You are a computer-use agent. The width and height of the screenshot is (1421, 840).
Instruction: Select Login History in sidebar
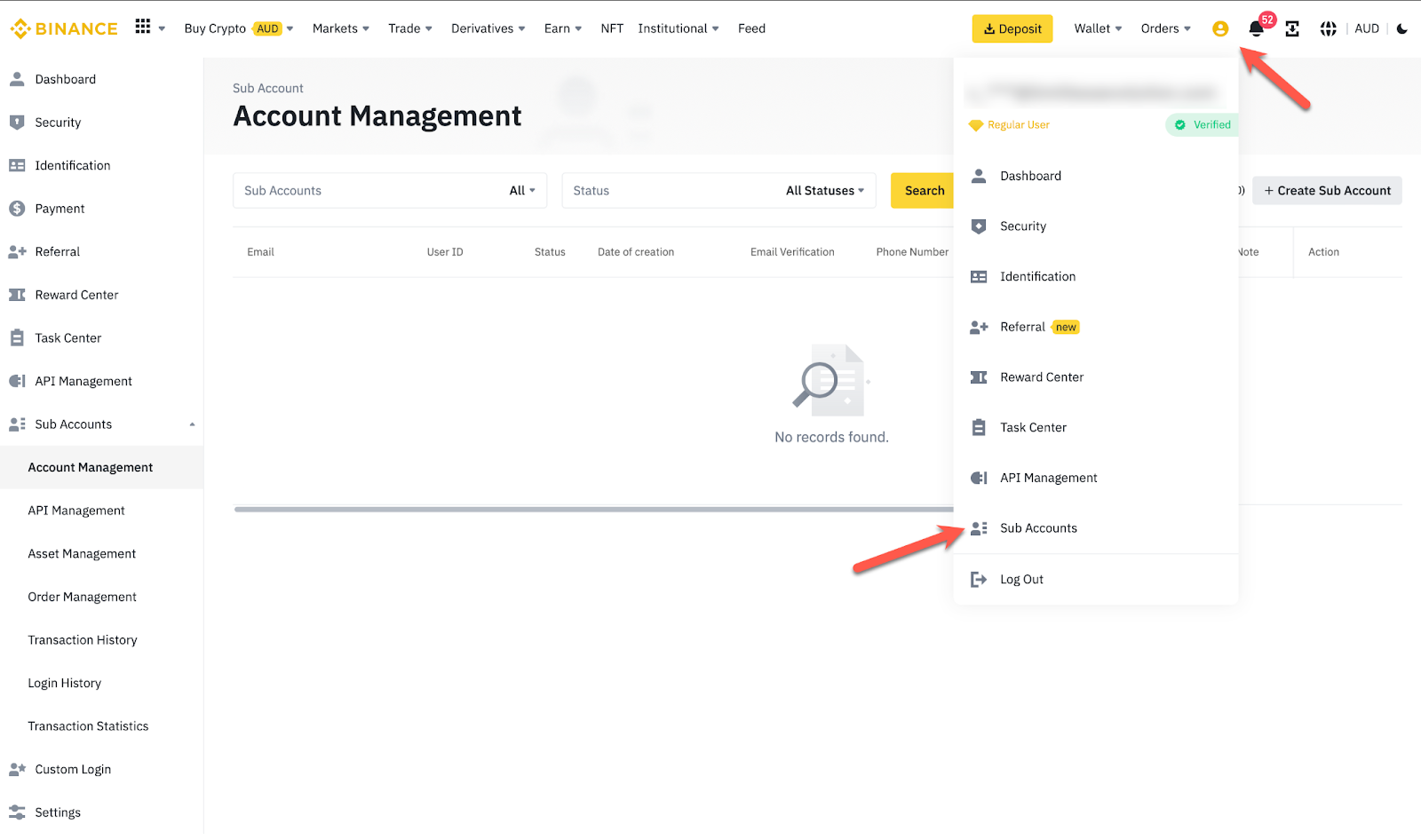point(101,684)
